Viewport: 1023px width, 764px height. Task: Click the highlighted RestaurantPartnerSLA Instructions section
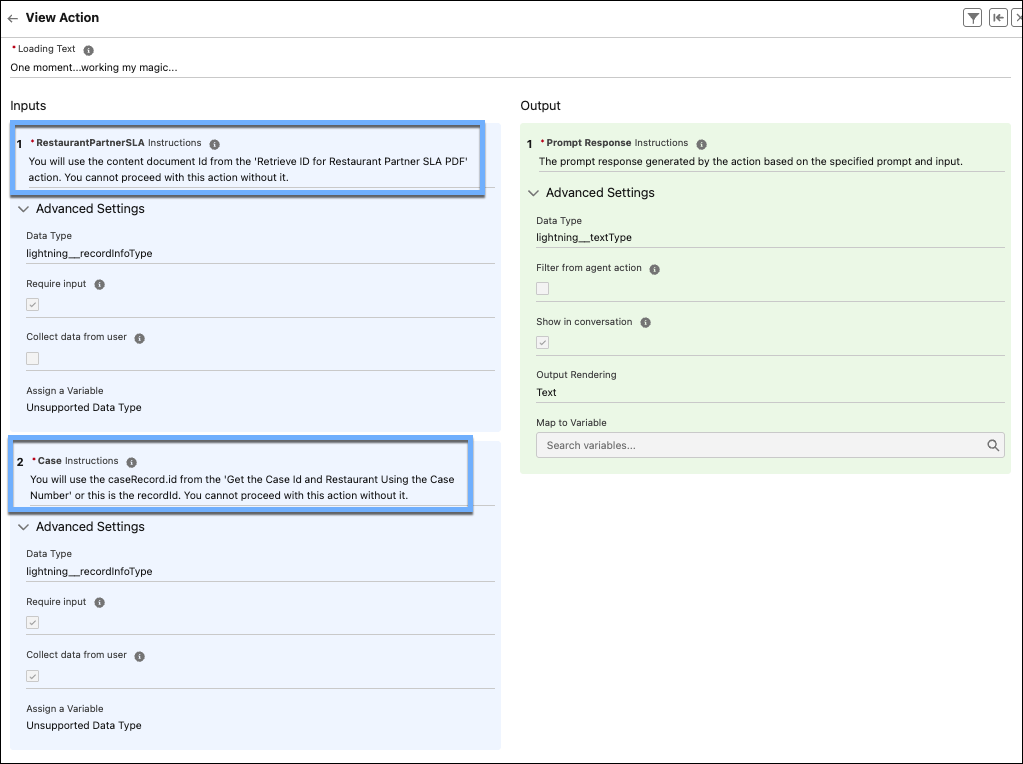tap(245, 158)
